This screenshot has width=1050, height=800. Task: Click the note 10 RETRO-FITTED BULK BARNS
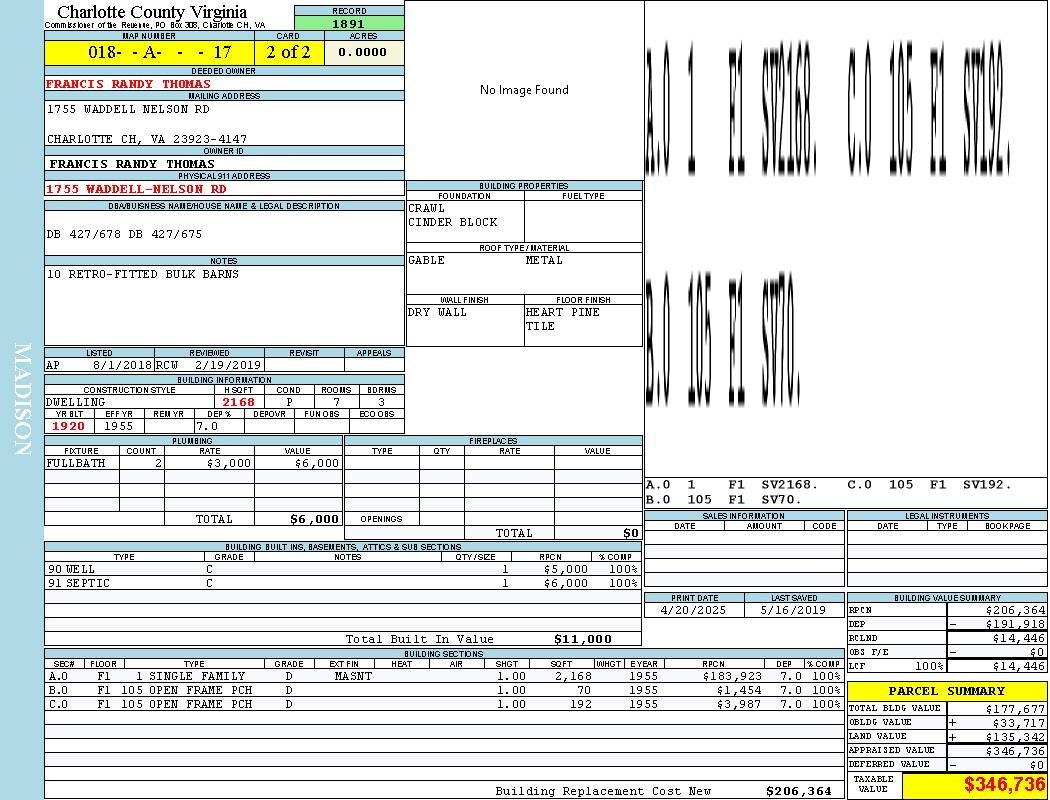click(x=143, y=274)
